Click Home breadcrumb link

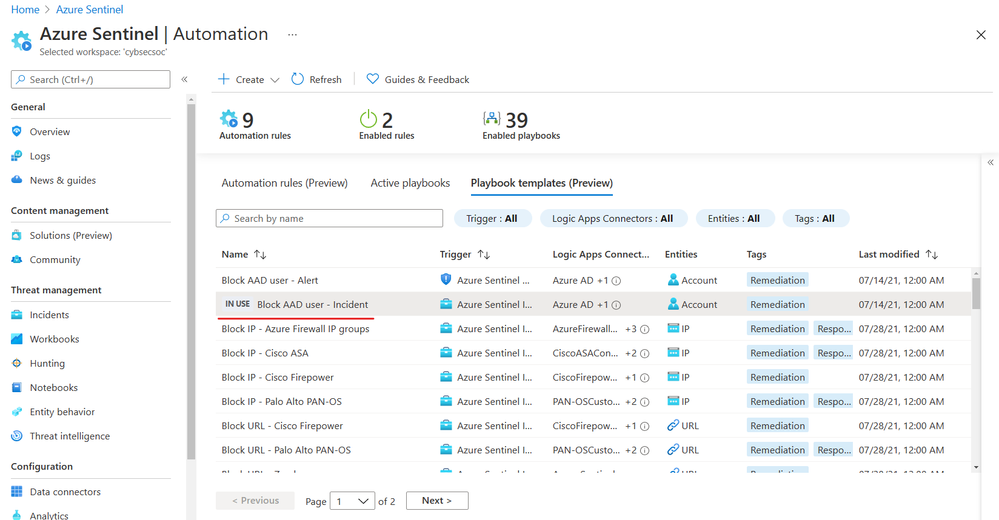[x=25, y=10]
